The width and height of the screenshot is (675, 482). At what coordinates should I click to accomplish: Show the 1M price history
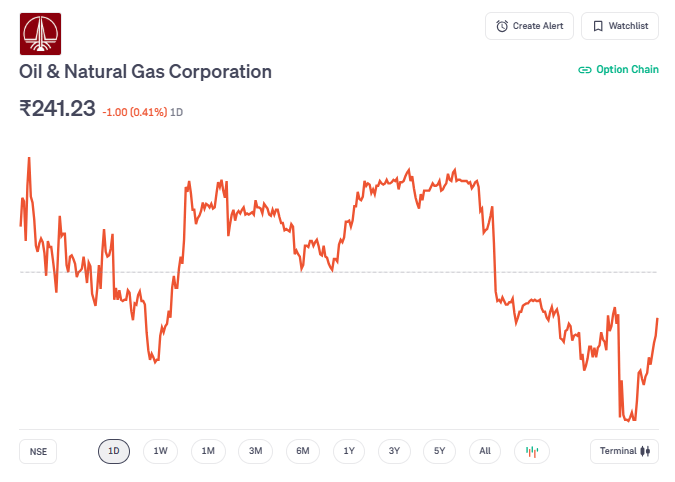[208, 451]
